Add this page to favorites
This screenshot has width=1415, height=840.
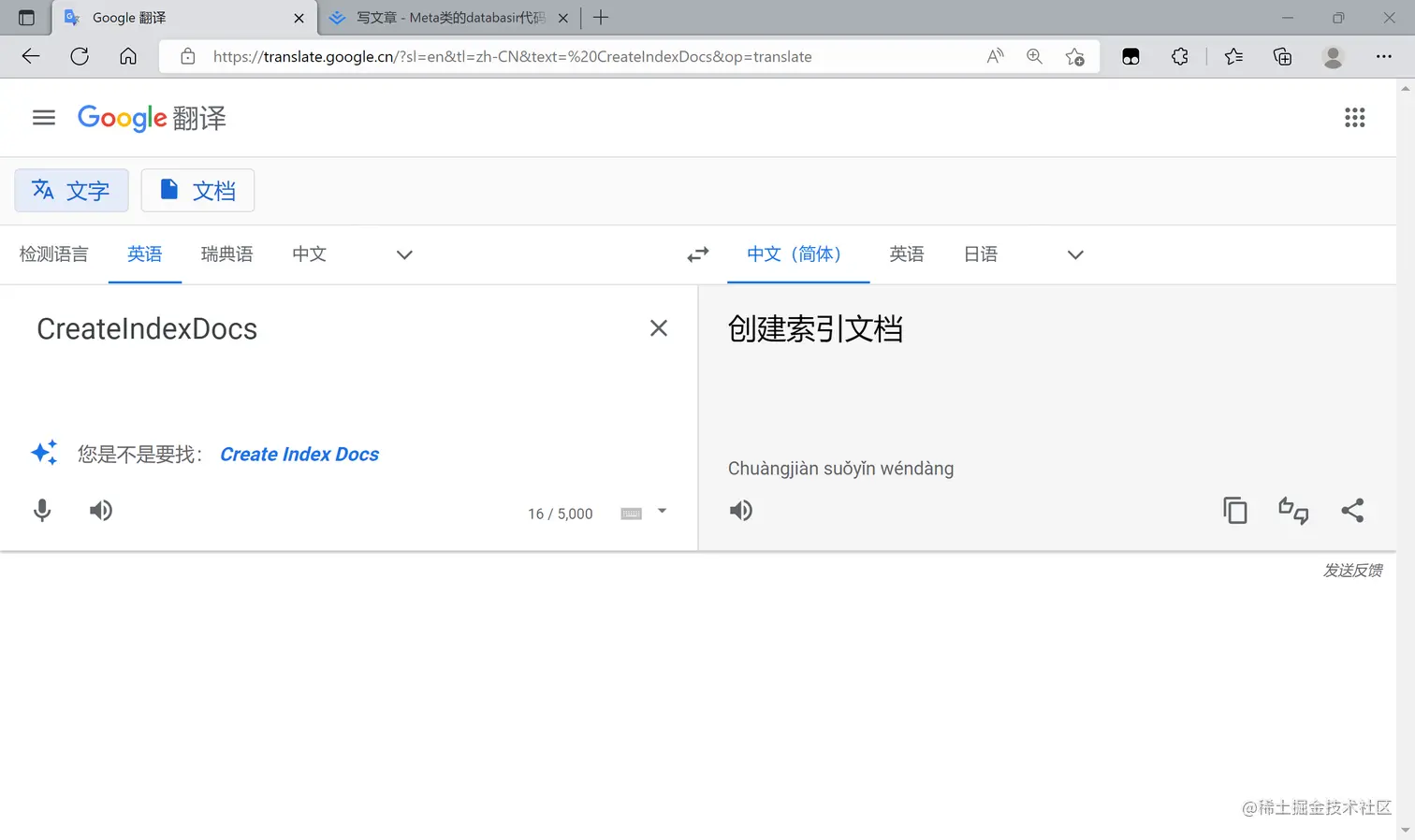click(1074, 56)
